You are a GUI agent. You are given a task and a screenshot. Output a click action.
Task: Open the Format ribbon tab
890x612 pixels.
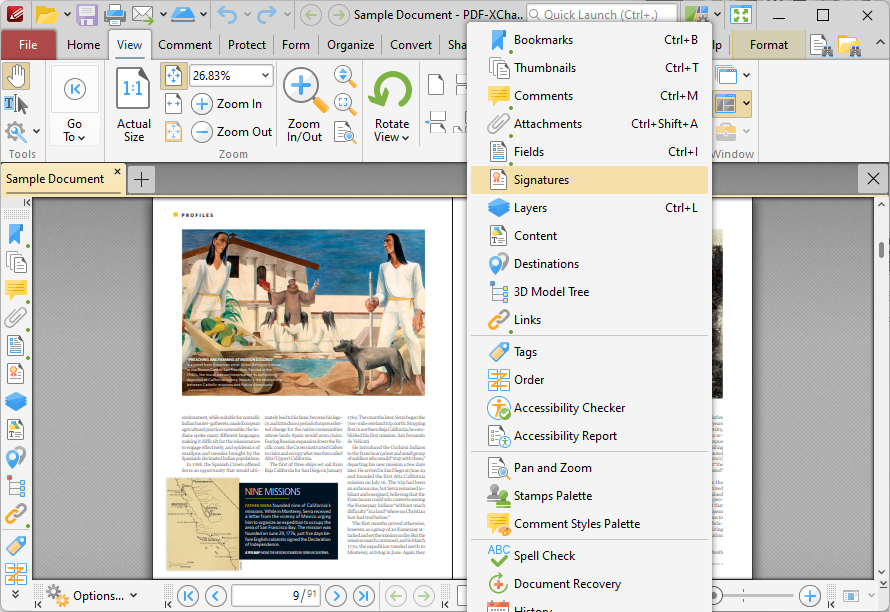point(769,45)
